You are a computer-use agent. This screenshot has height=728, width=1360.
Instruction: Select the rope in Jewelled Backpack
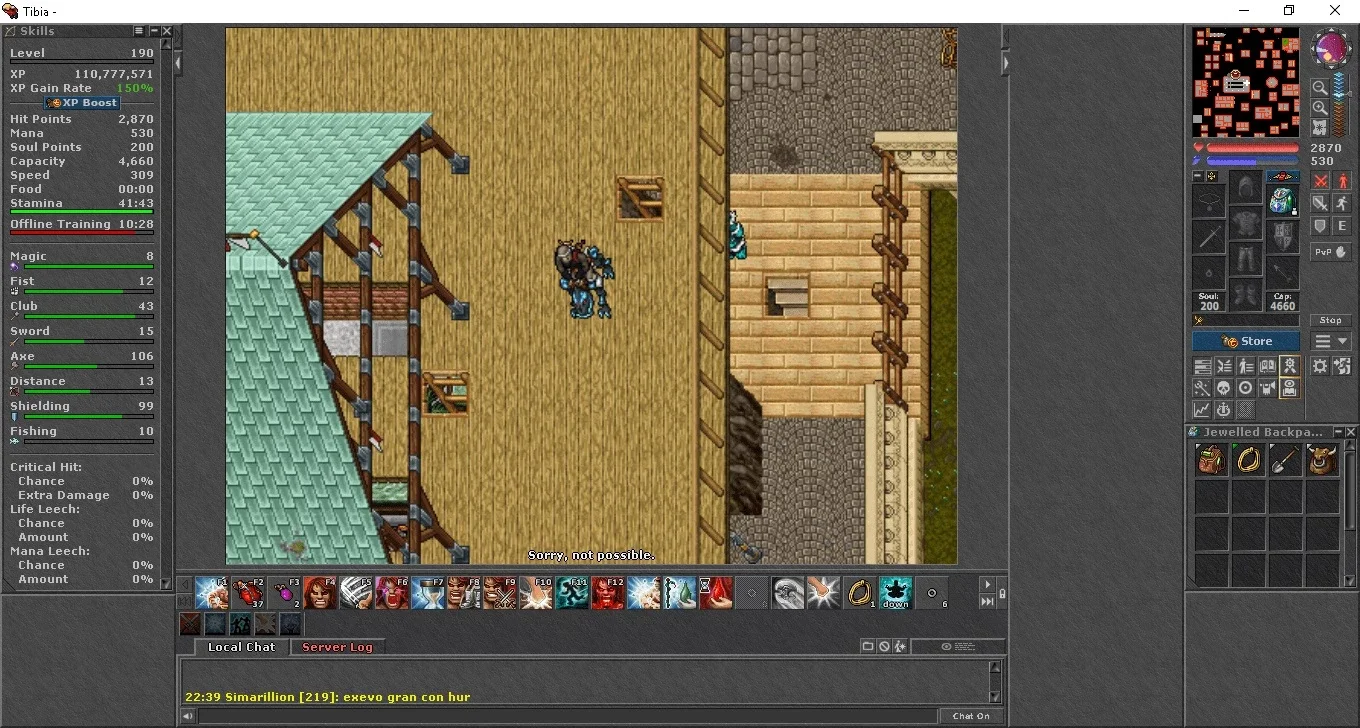[x=1248, y=460]
